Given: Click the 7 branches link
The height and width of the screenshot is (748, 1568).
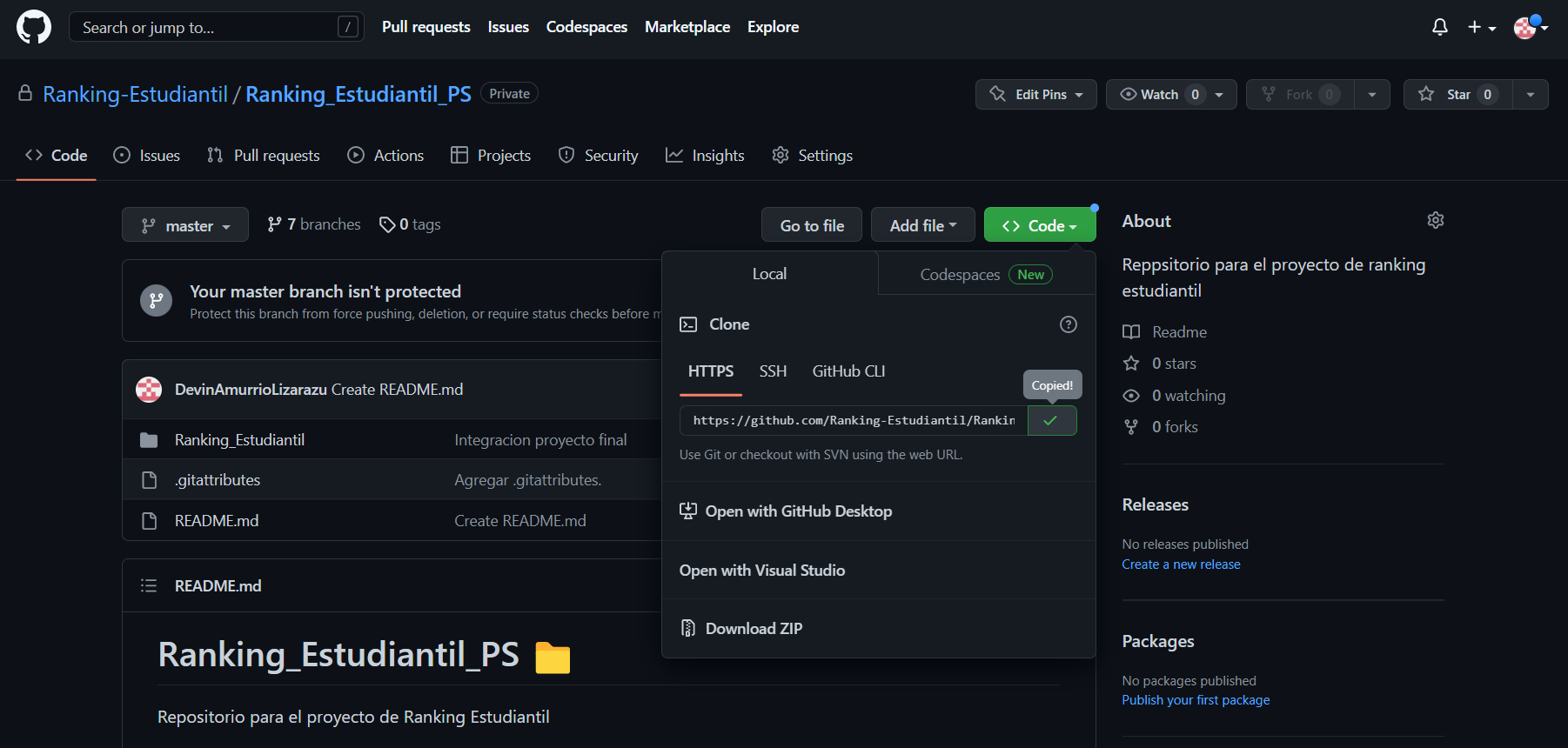Looking at the screenshot, I should pos(313,224).
